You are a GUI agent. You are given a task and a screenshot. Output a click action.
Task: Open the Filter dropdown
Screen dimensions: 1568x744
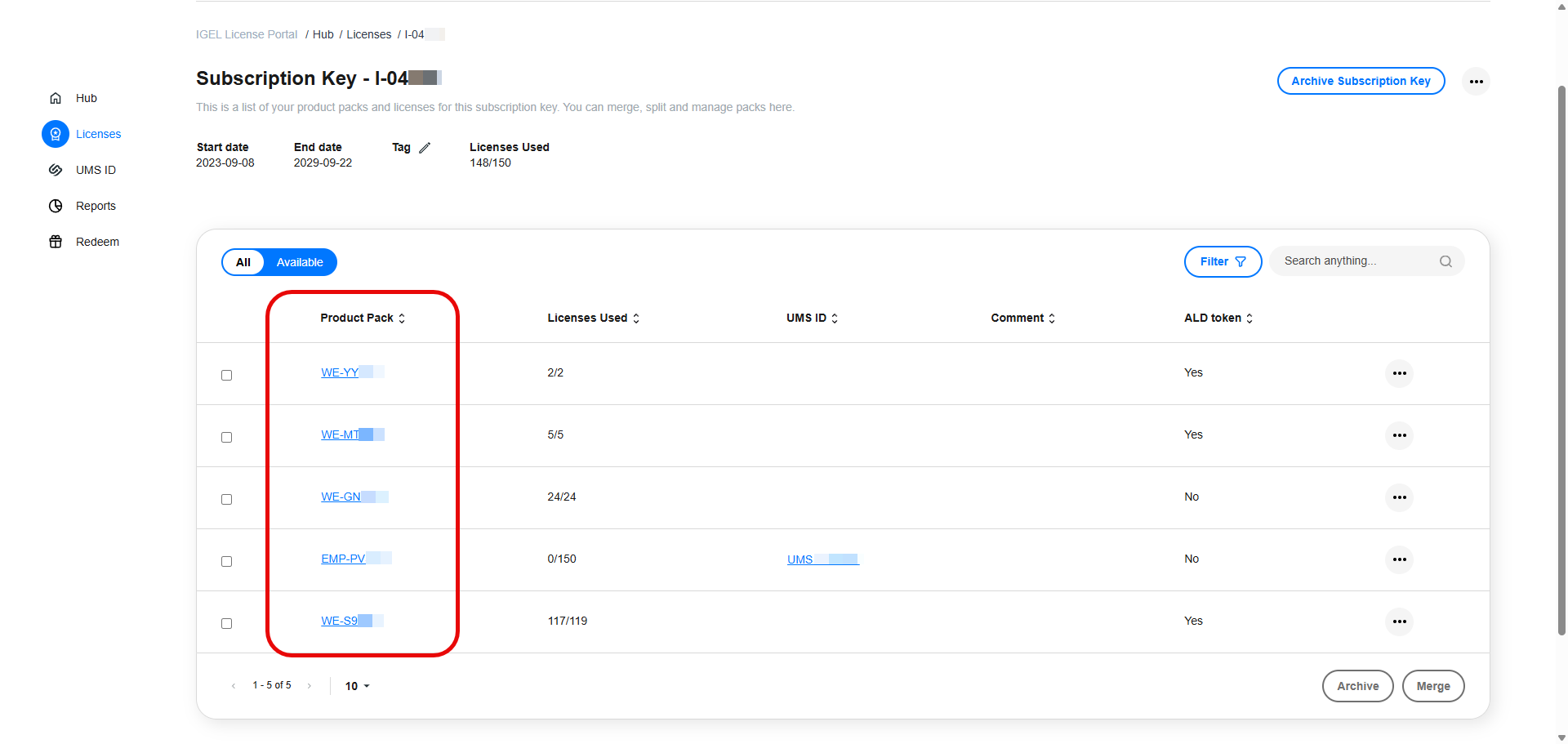click(1222, 261)
